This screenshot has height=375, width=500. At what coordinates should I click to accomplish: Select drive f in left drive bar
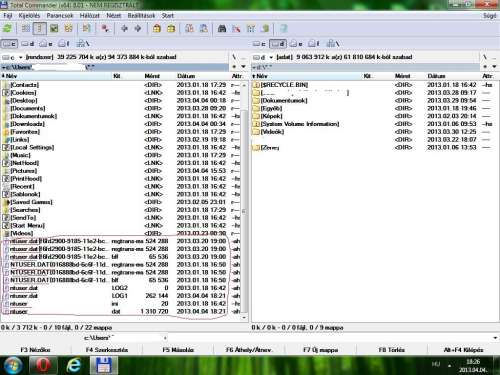click(64, 44)
